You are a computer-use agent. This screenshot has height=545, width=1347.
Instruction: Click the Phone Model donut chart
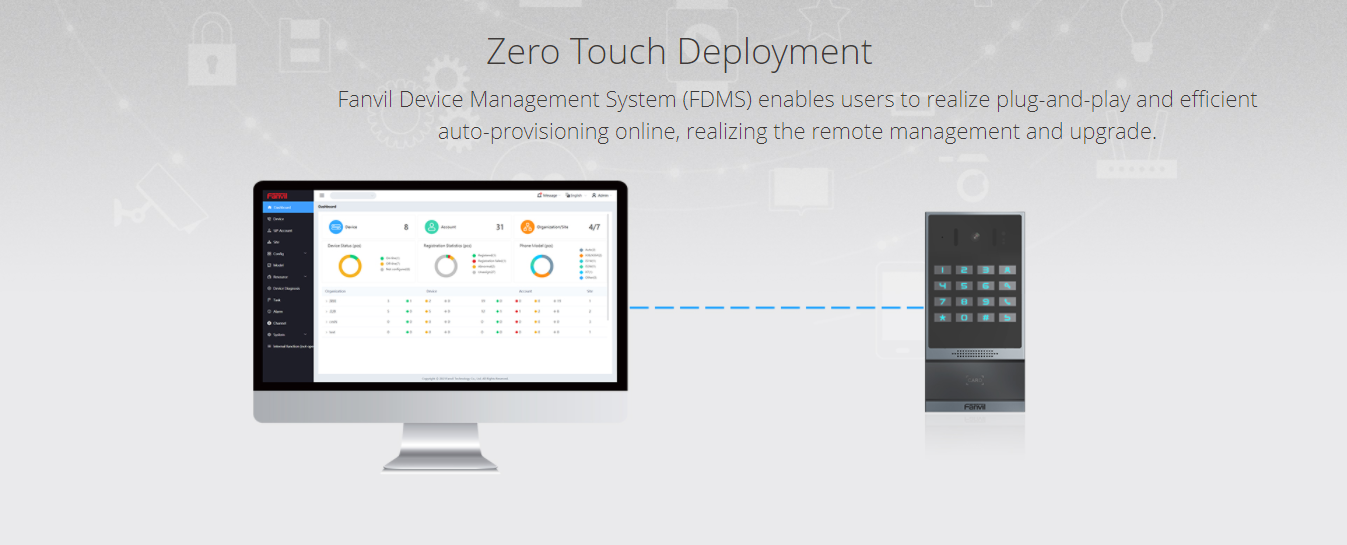[x=542, y=266]
